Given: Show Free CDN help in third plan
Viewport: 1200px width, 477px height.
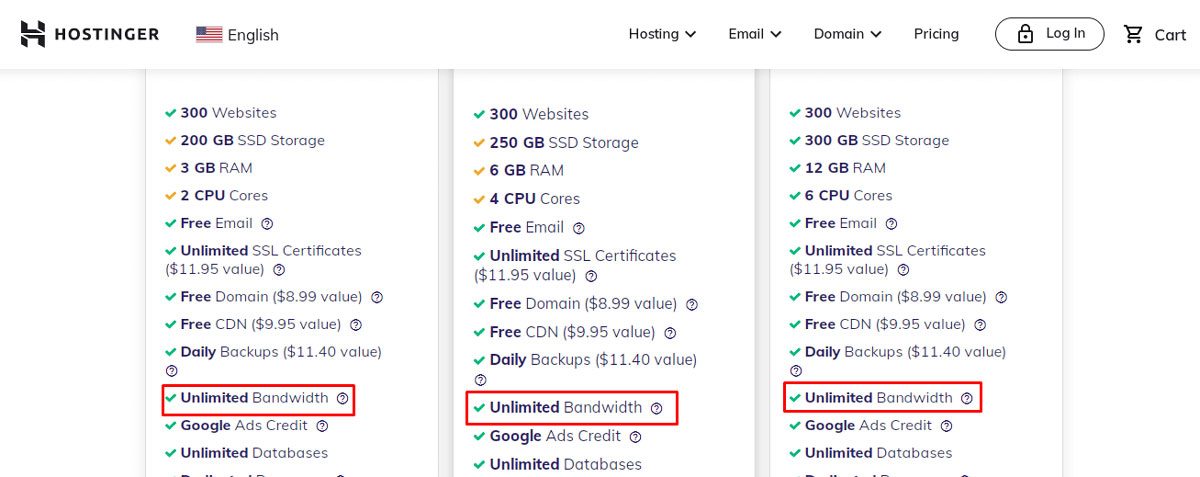Looking at the screenshot, I should click(x=980, y=325).
